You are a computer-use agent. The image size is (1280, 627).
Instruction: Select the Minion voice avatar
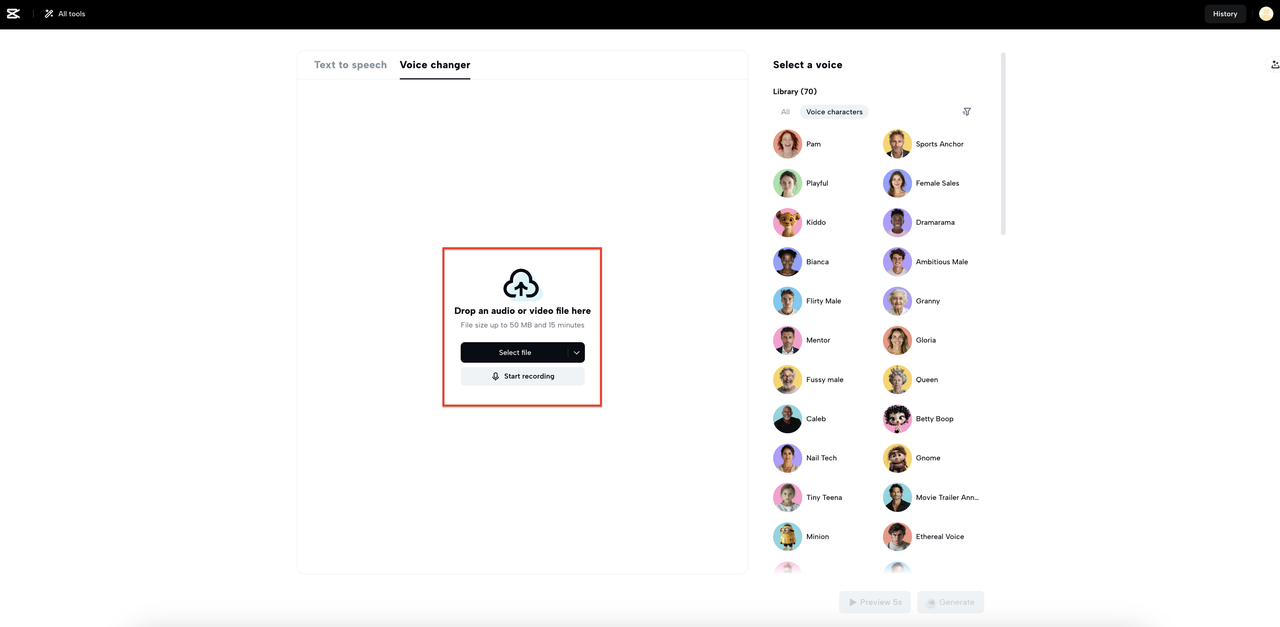(787, 537)
